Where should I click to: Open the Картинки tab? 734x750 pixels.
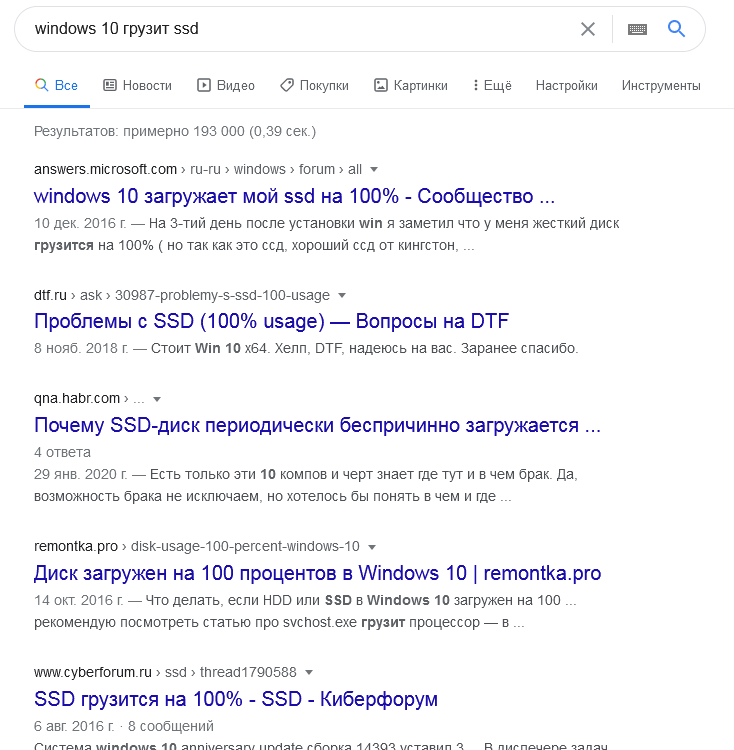tap(411, 85)
